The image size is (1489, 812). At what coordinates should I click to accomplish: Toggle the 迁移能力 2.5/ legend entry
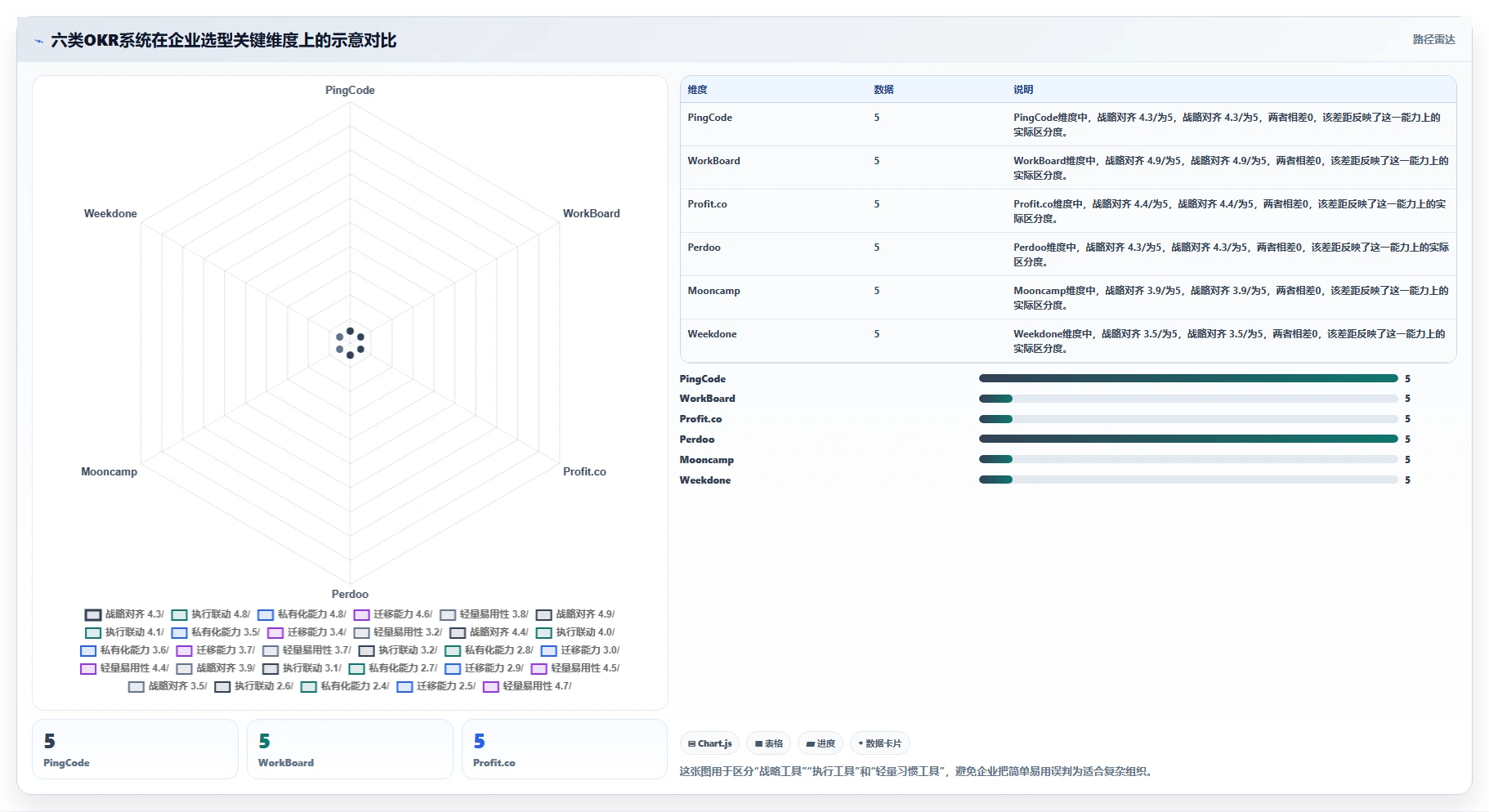coord(436,686)
